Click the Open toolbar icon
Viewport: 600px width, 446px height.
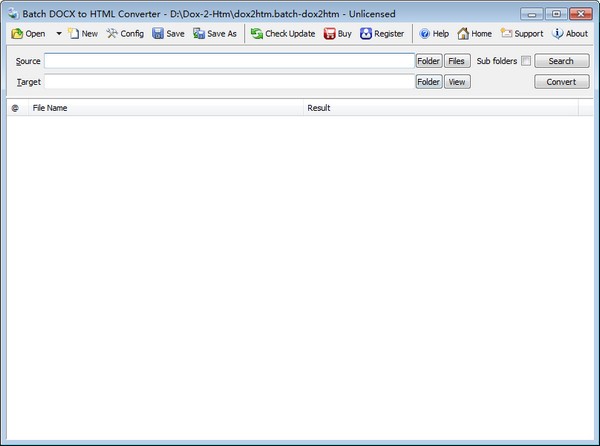[18, 33]
